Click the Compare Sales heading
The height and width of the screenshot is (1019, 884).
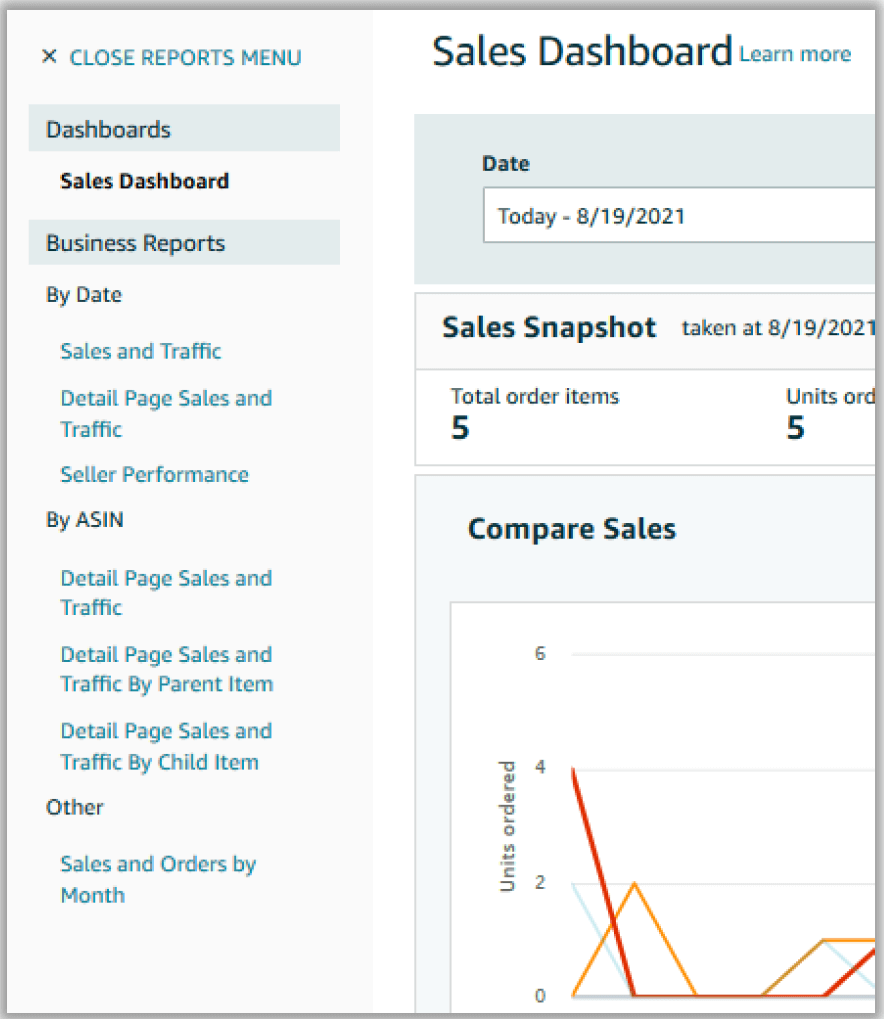572,528
